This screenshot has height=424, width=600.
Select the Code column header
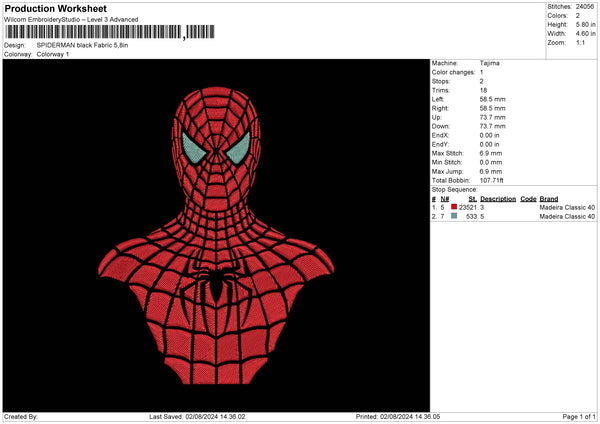[x=528, y=199]
